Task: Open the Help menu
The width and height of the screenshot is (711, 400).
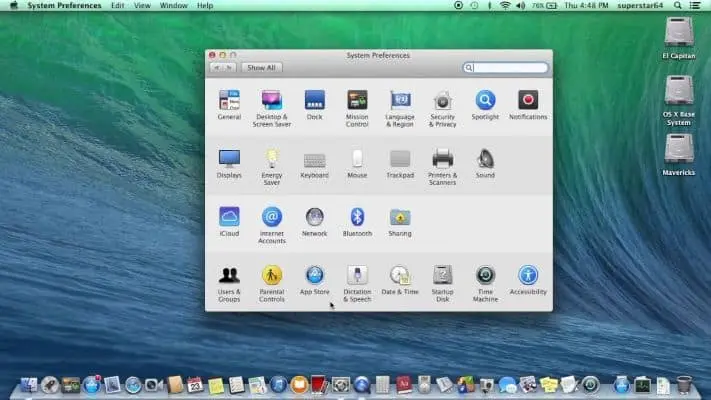Action: click(x=205, y=5)
